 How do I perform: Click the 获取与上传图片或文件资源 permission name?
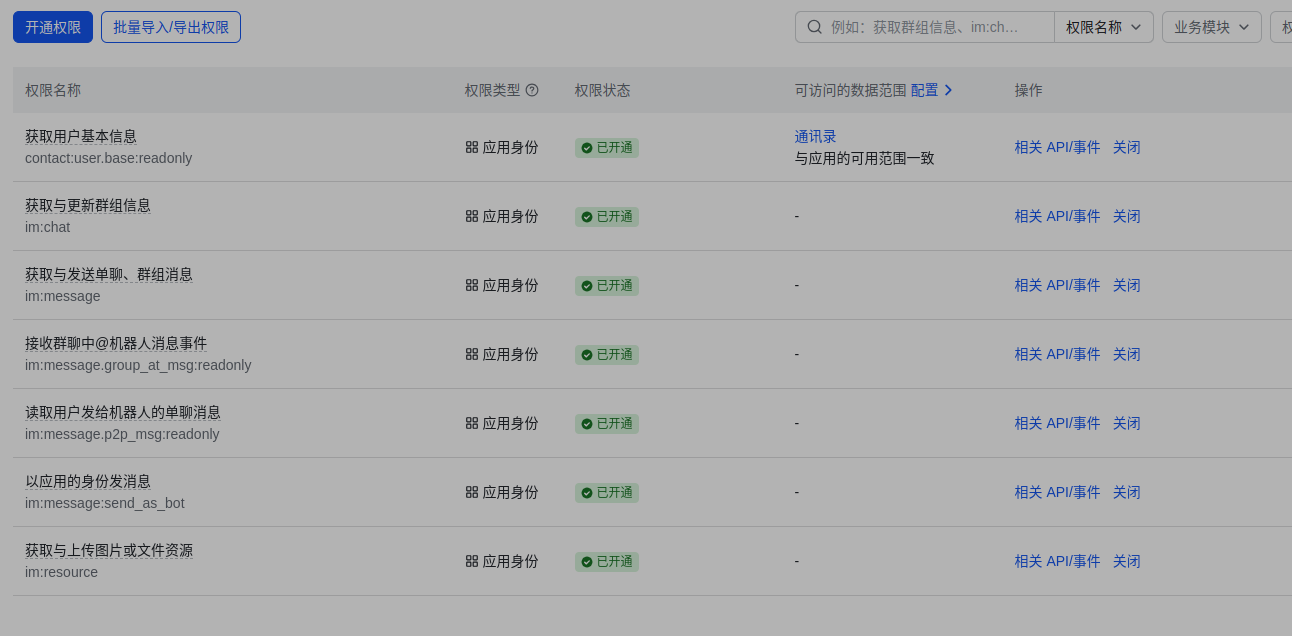pos(109,550)
